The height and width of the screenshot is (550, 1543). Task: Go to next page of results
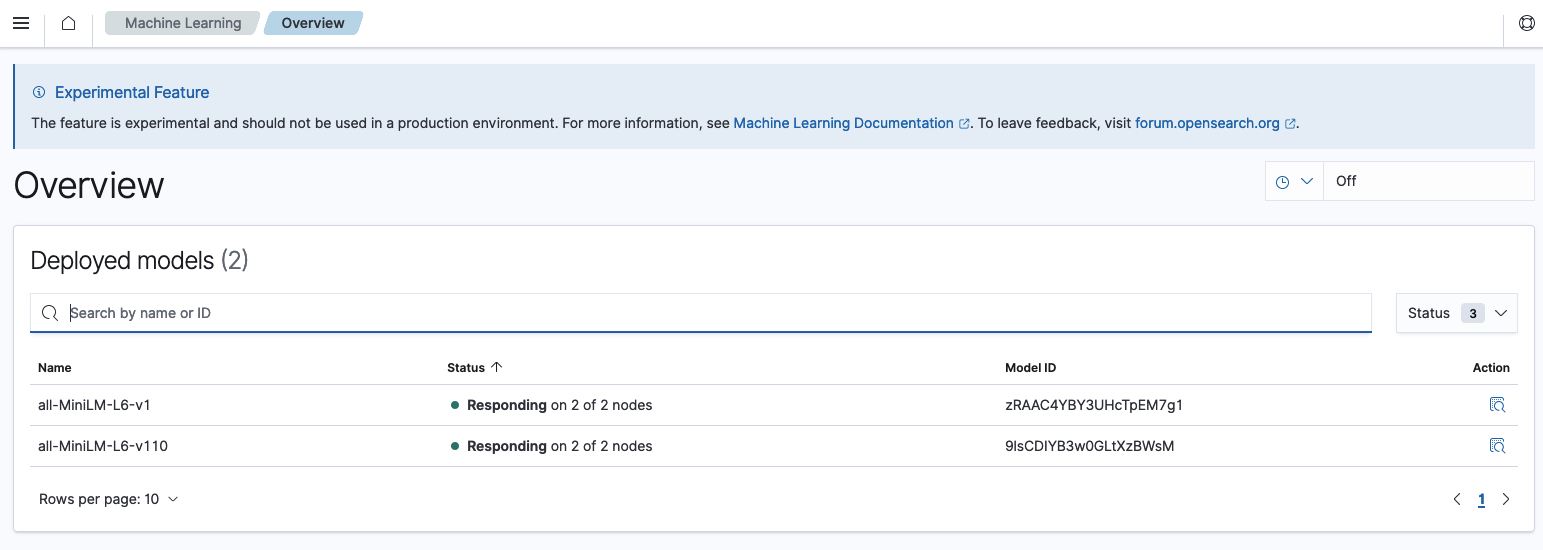point(1506,499)
